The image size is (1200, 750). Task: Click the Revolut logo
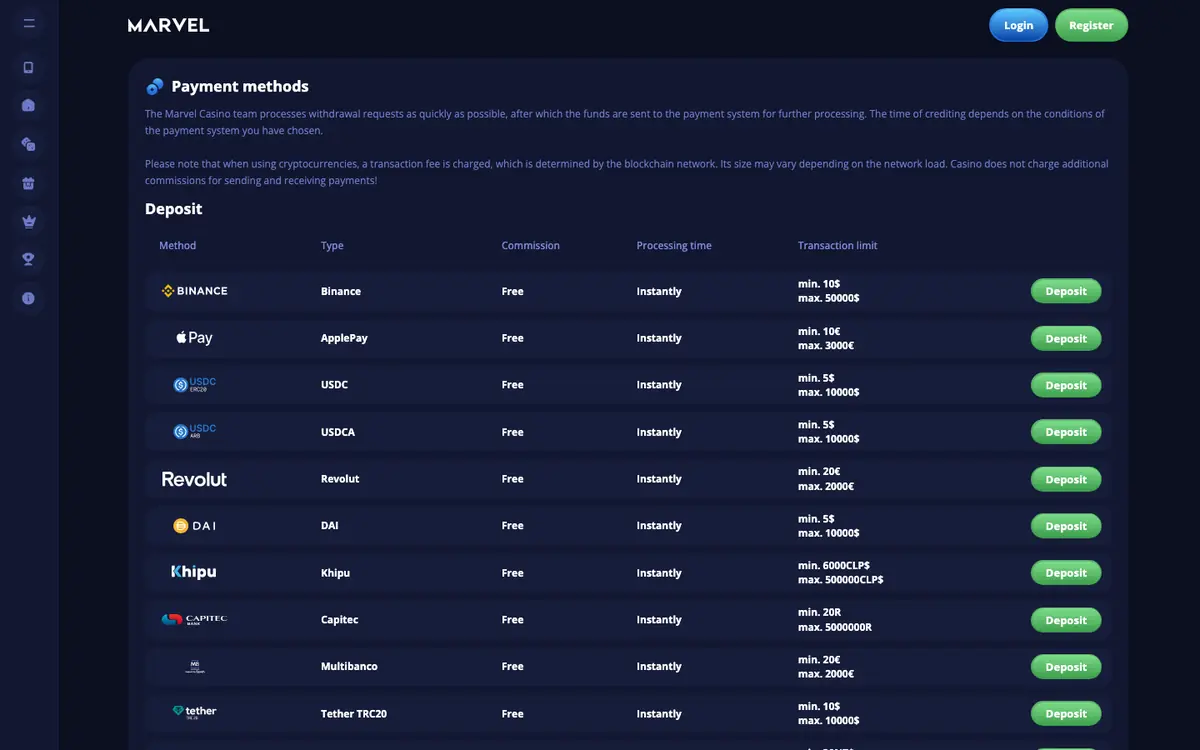pos(195,479)
